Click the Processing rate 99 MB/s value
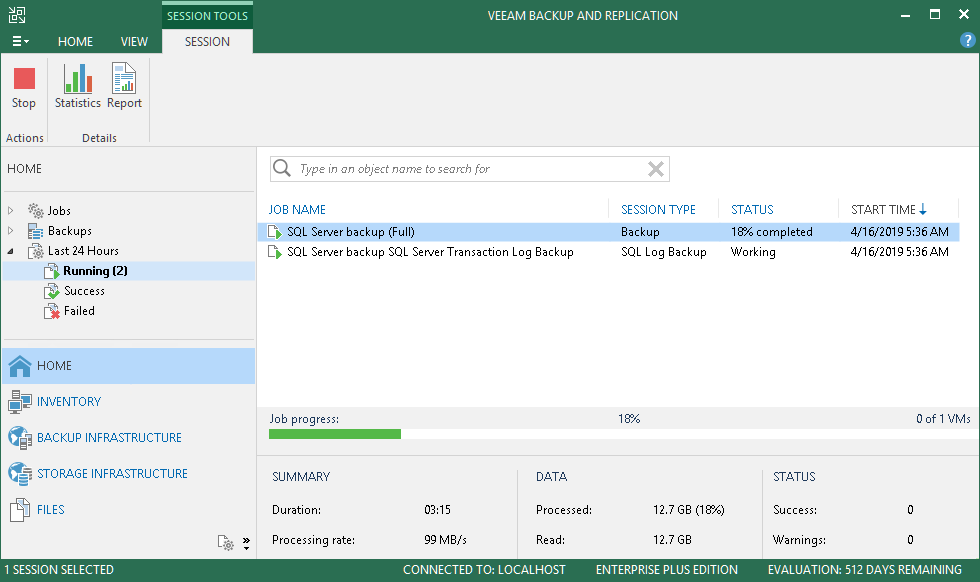The image size is (980, 582). (x=445, y=539)
